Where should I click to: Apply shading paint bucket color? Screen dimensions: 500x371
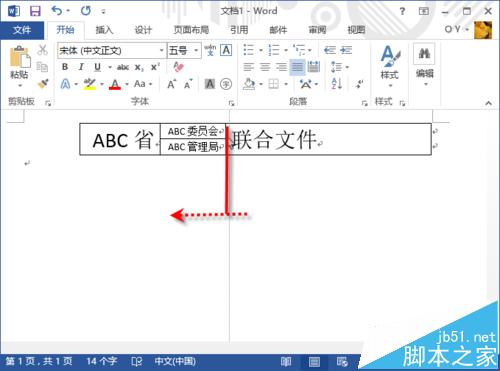[249, 84]
